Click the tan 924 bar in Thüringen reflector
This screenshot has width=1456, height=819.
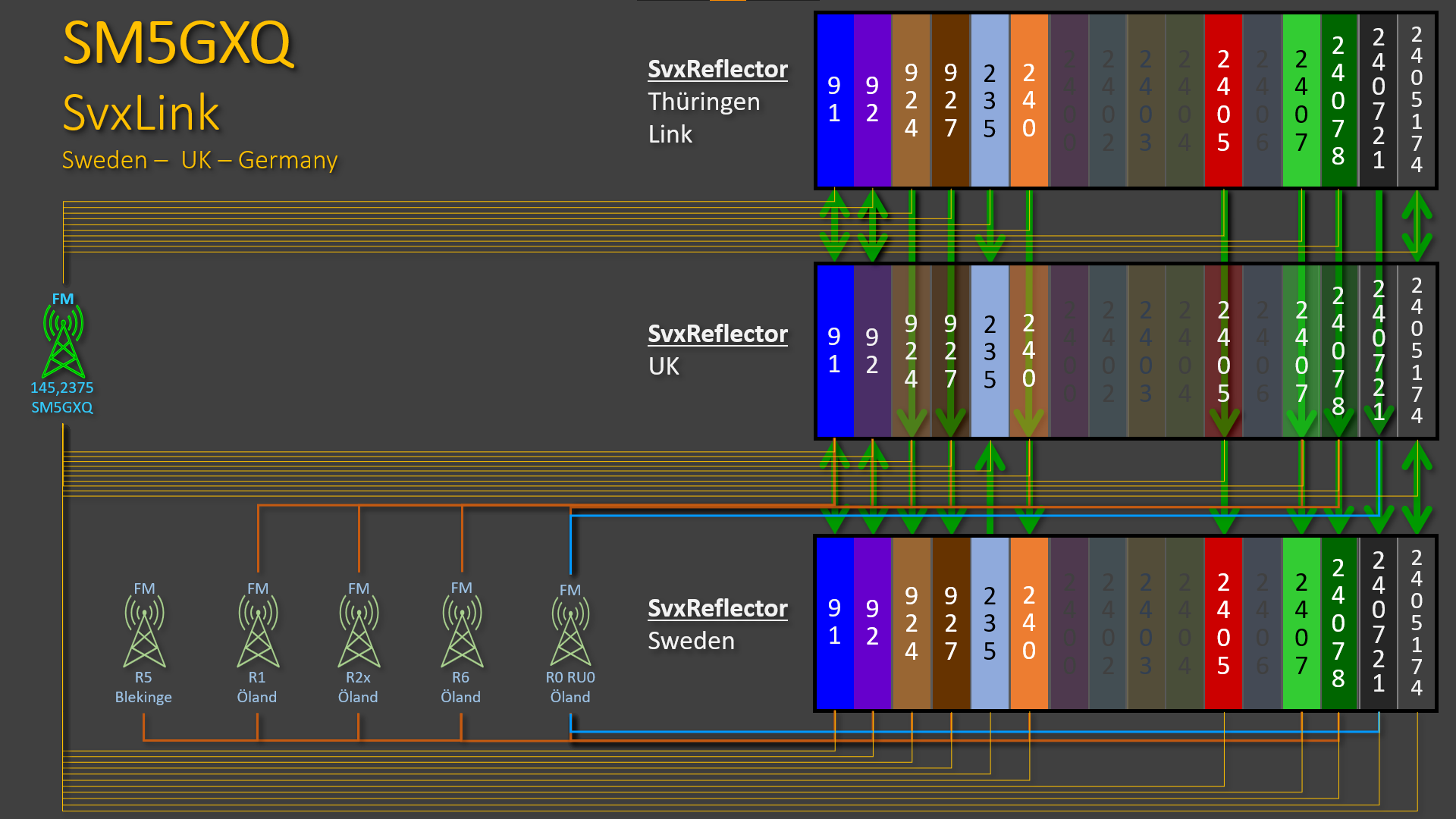[x=912, y=100]
